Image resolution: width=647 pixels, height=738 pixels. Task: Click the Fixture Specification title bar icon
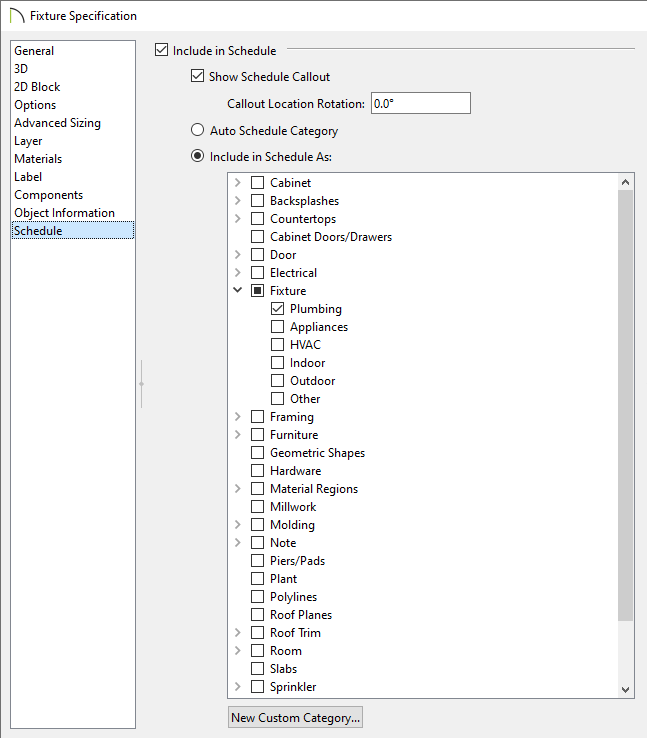16,16
